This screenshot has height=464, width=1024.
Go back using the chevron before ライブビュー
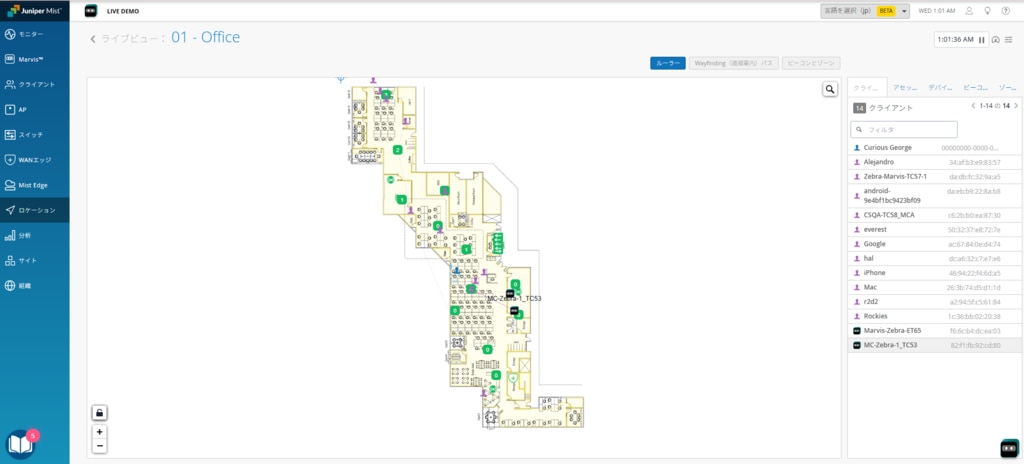[93, 39]
